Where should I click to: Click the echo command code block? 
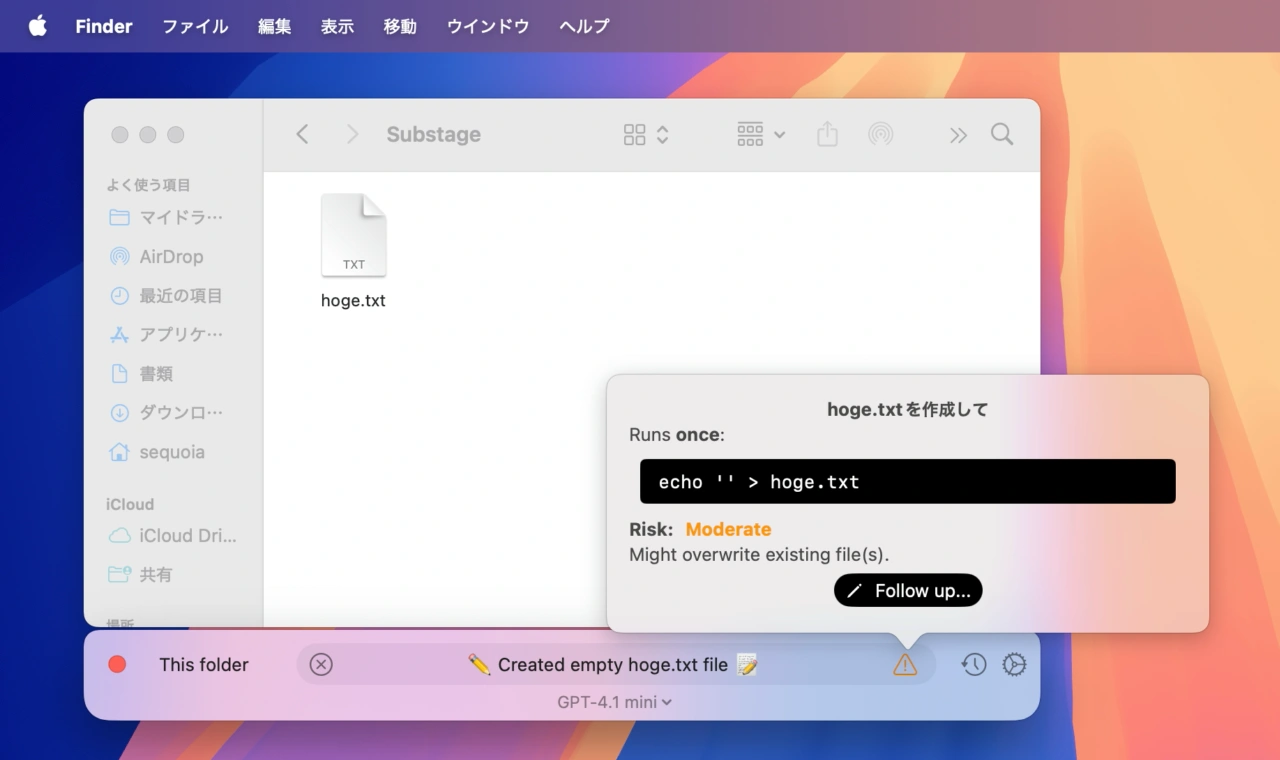(907, 481)
